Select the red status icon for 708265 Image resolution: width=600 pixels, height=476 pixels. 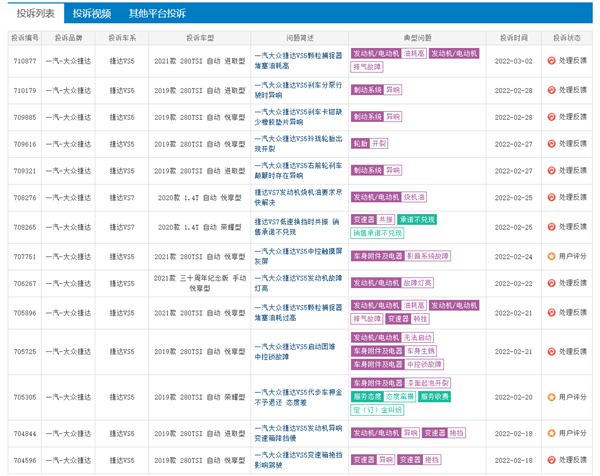(551, 227)
